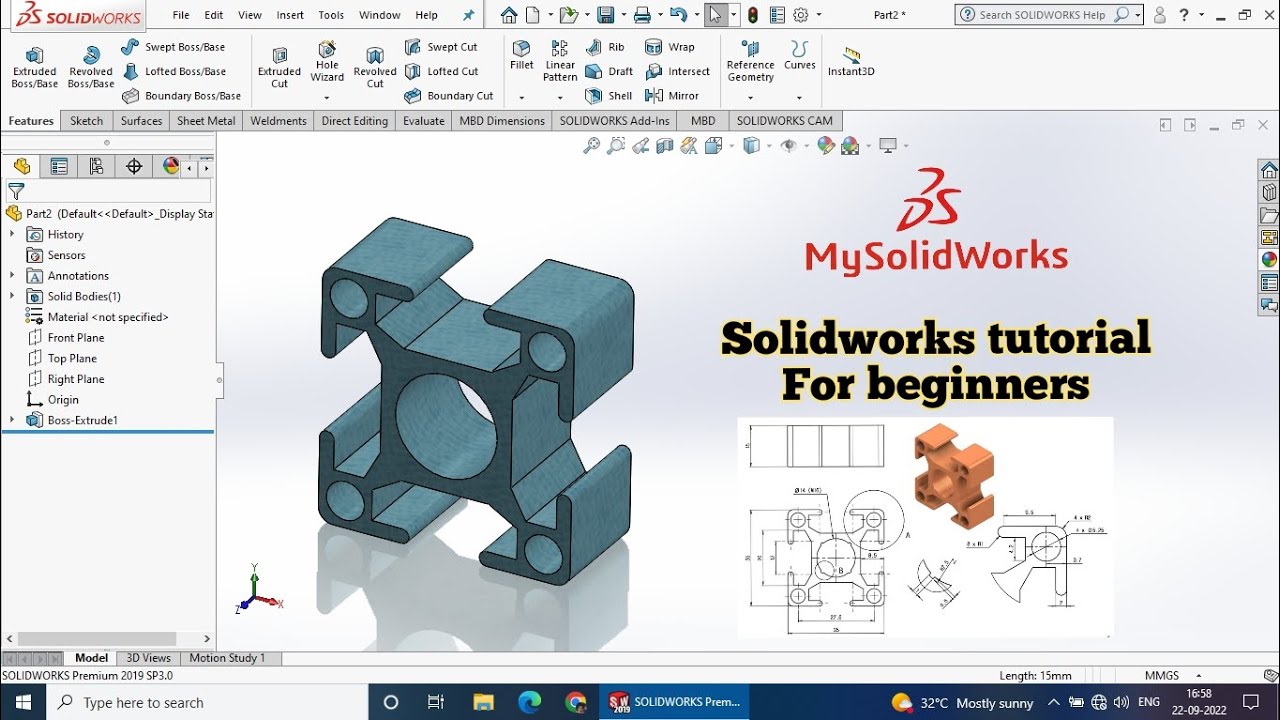Open the Insert menu
The height and width of the screenshot is (720, 1280).
[x=290, y=15]
